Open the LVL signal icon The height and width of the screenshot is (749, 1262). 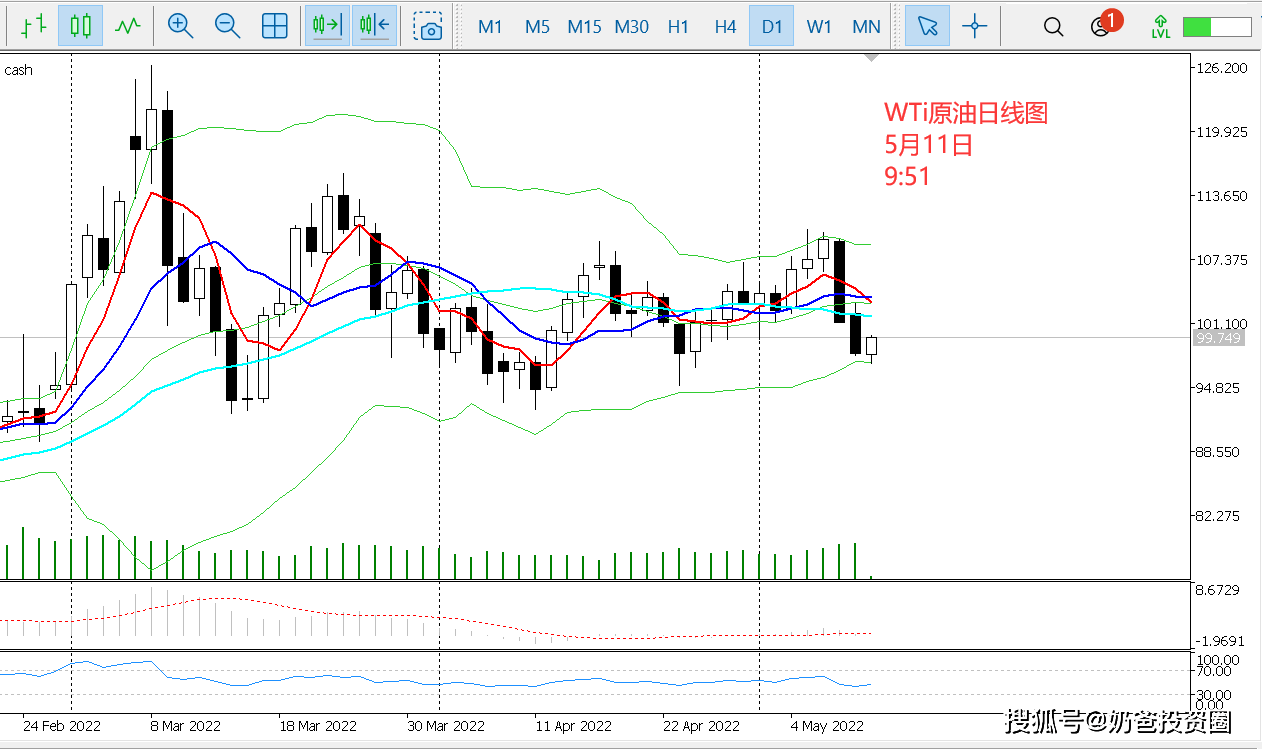(1161, 26)
